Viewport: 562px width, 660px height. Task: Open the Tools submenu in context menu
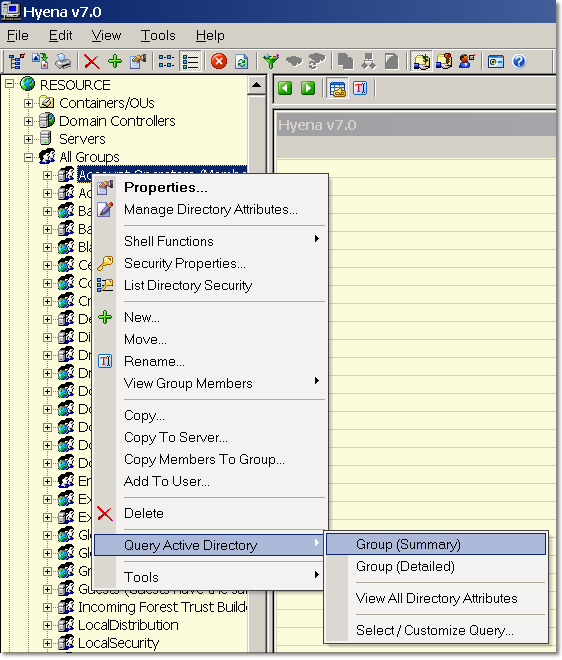(210, 577)
